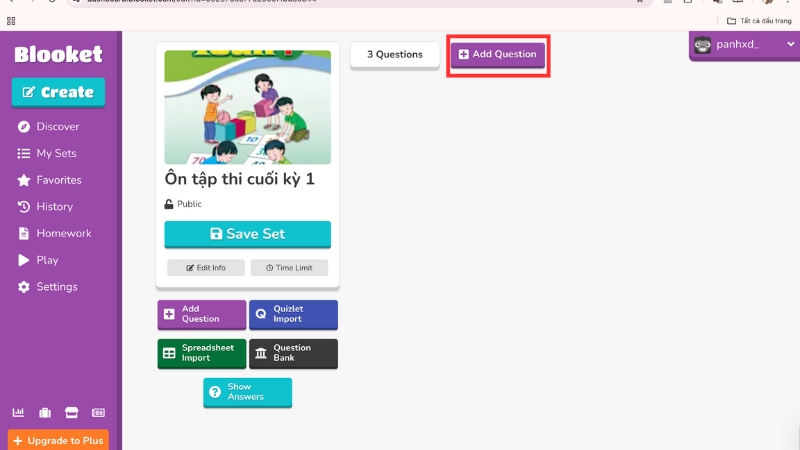Open Discover from the sidebar

[x=57, y=127]
